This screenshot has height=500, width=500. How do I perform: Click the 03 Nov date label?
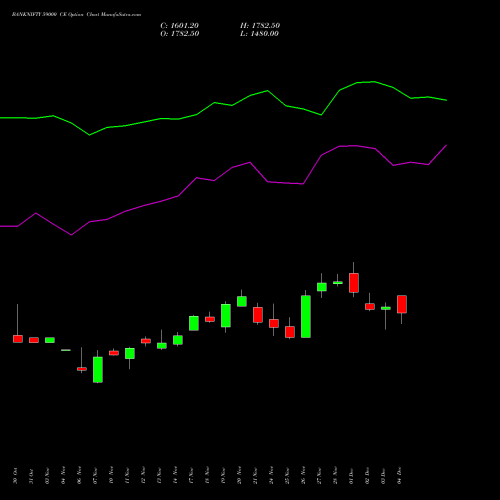[x=47, y=476]
